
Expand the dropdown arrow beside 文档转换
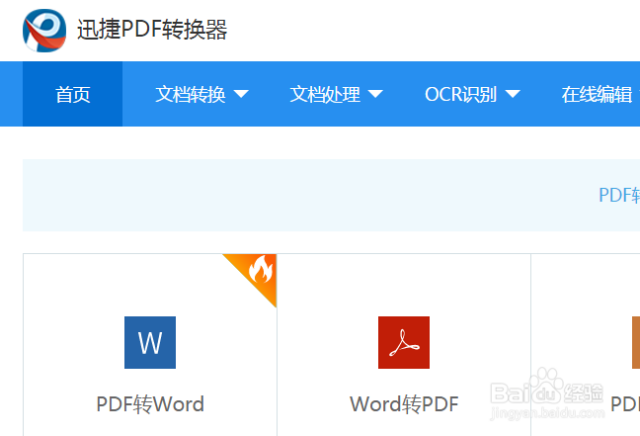point(241,94)
